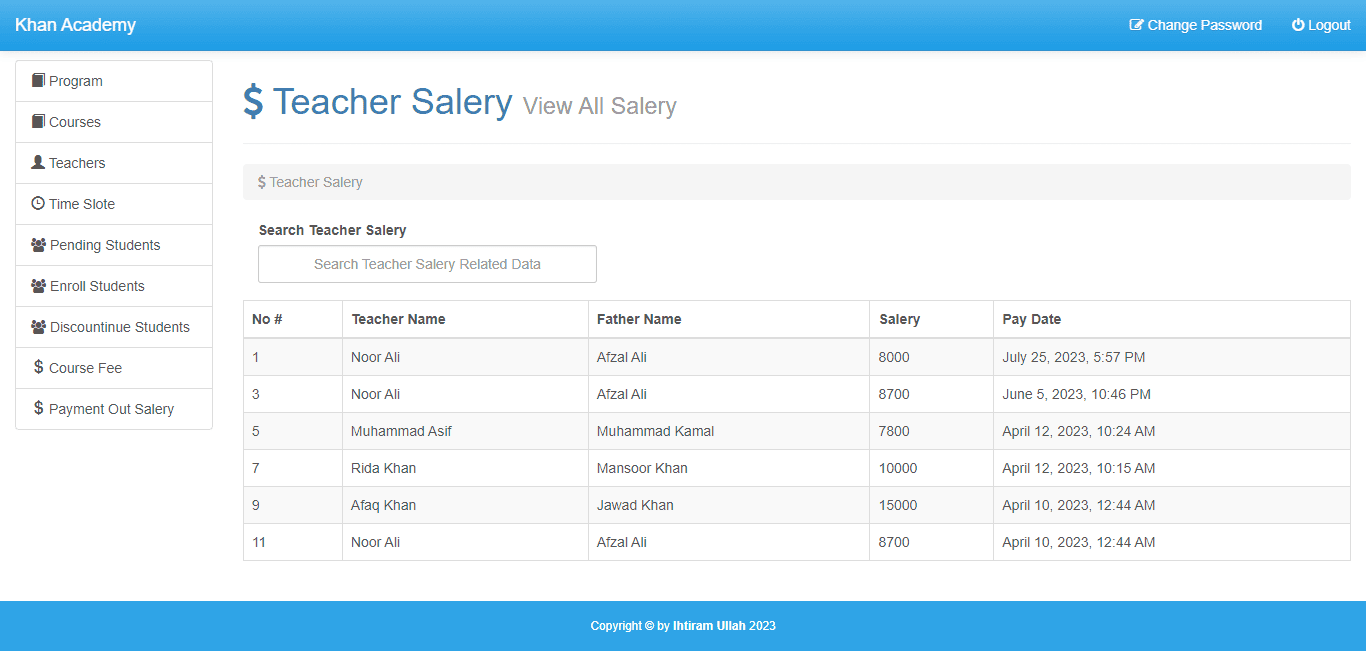The width and height of the screenshot is (1366, 651).
Task: Go to the Teachers sidebar item
Action: tap(77, 163)
